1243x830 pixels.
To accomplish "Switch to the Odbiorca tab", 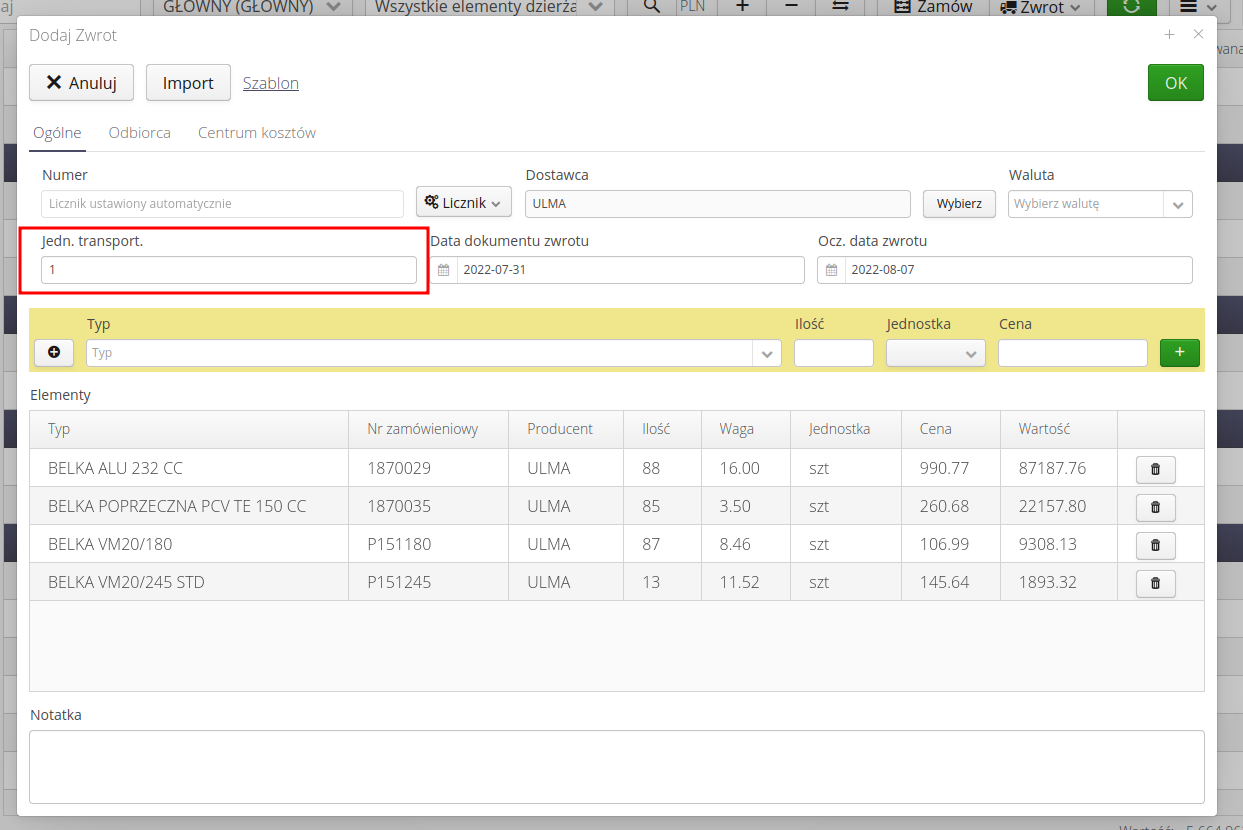I will pos(139,132).
